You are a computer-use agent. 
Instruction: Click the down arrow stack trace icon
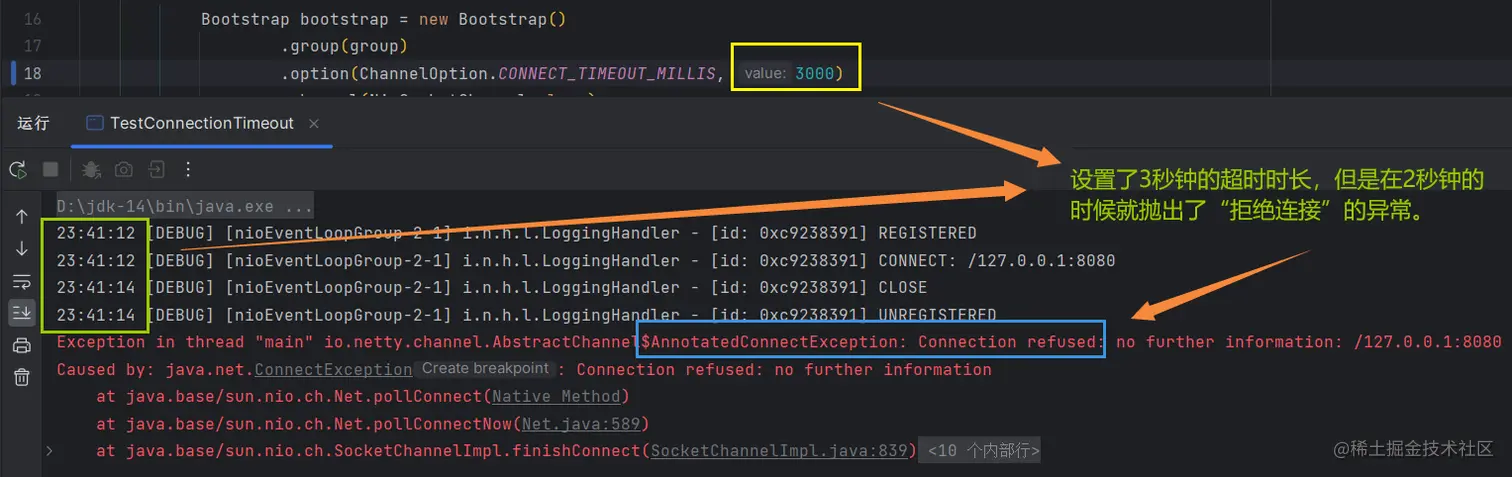point(21,249)
